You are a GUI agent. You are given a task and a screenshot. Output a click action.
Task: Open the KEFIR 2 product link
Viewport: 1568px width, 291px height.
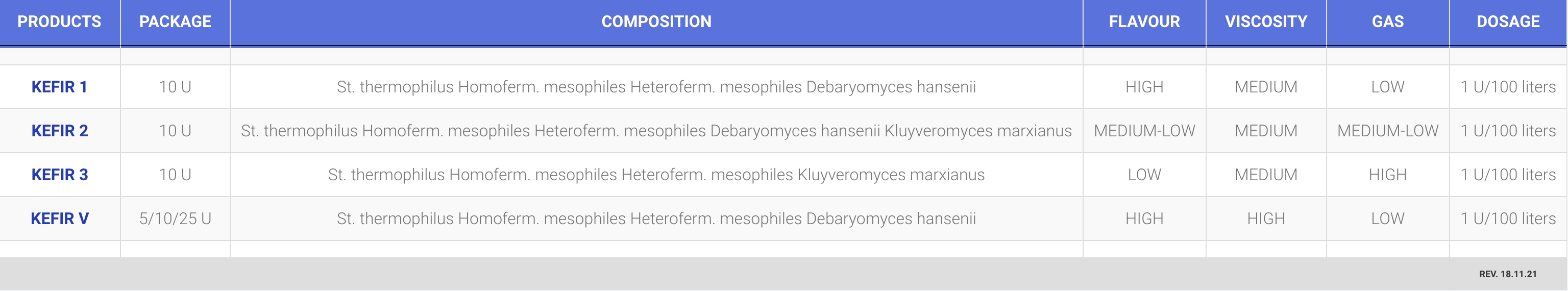pos(60,131)
